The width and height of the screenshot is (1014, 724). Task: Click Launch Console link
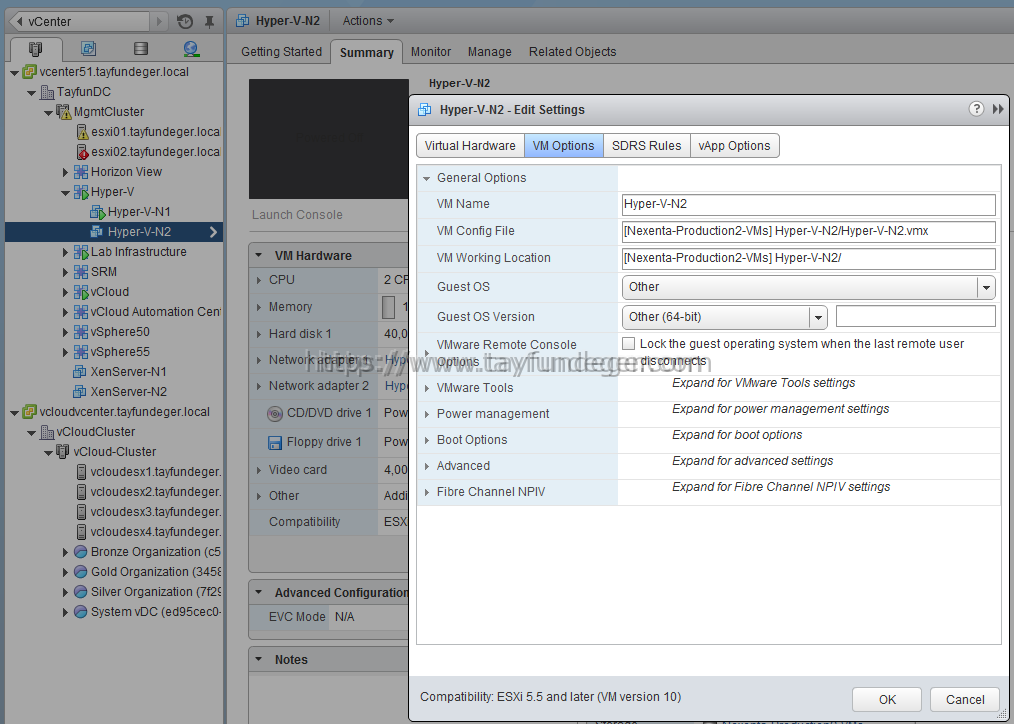pos(297,215)
